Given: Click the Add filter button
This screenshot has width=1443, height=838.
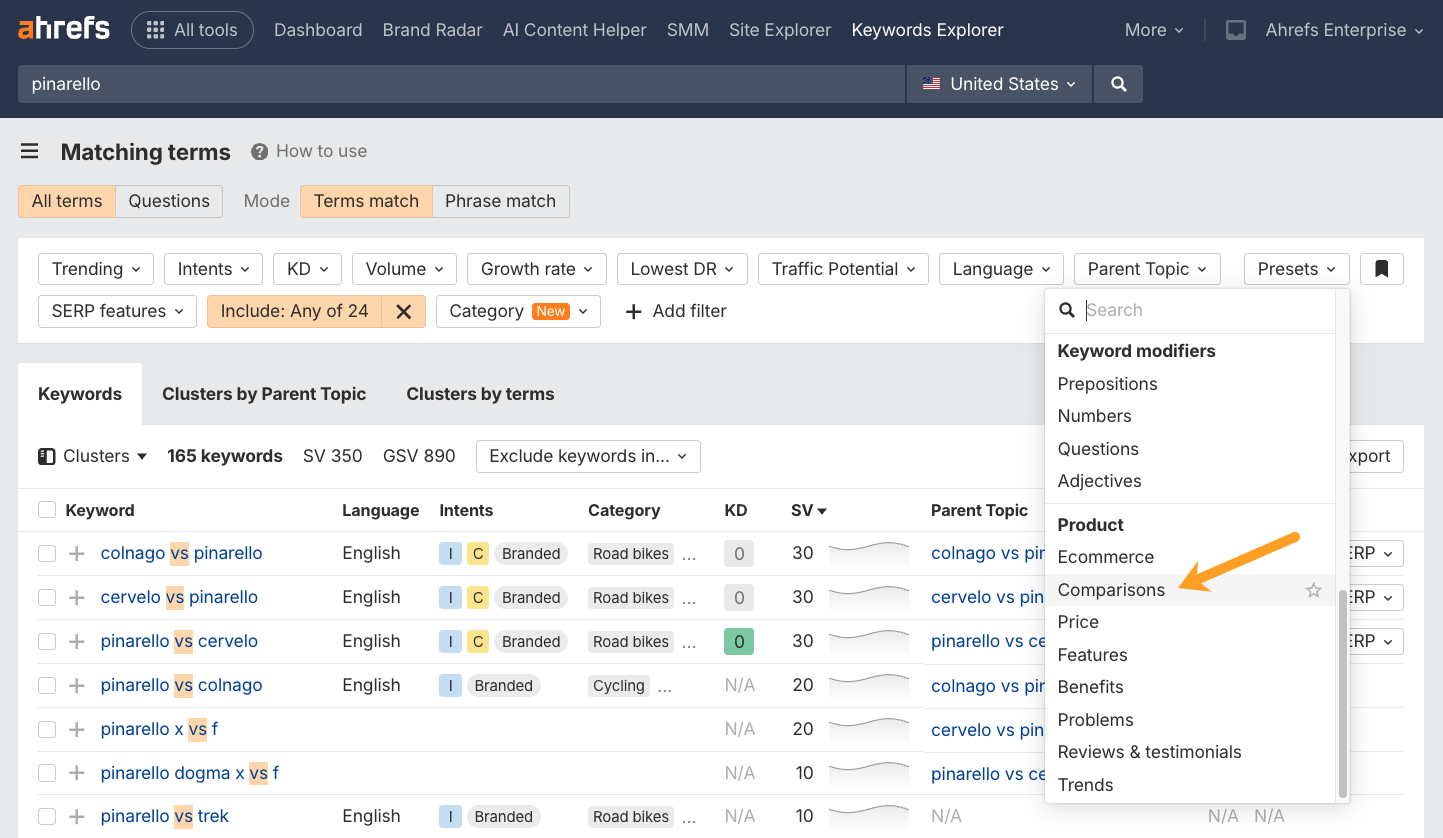Looking at the screenshot, I should [675, 311].
